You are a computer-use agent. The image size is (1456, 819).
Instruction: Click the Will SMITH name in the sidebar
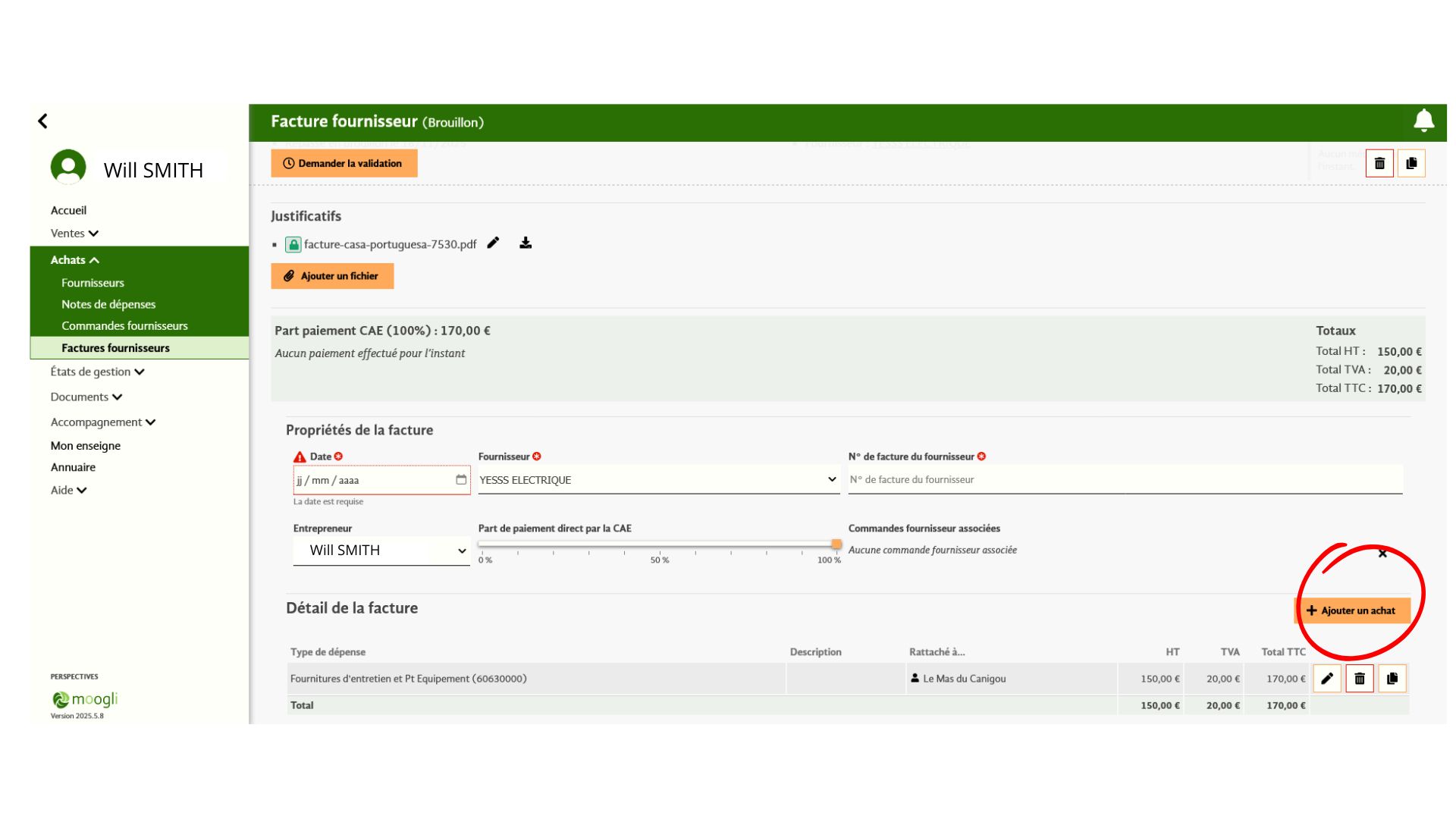click(x=153, y=170)
